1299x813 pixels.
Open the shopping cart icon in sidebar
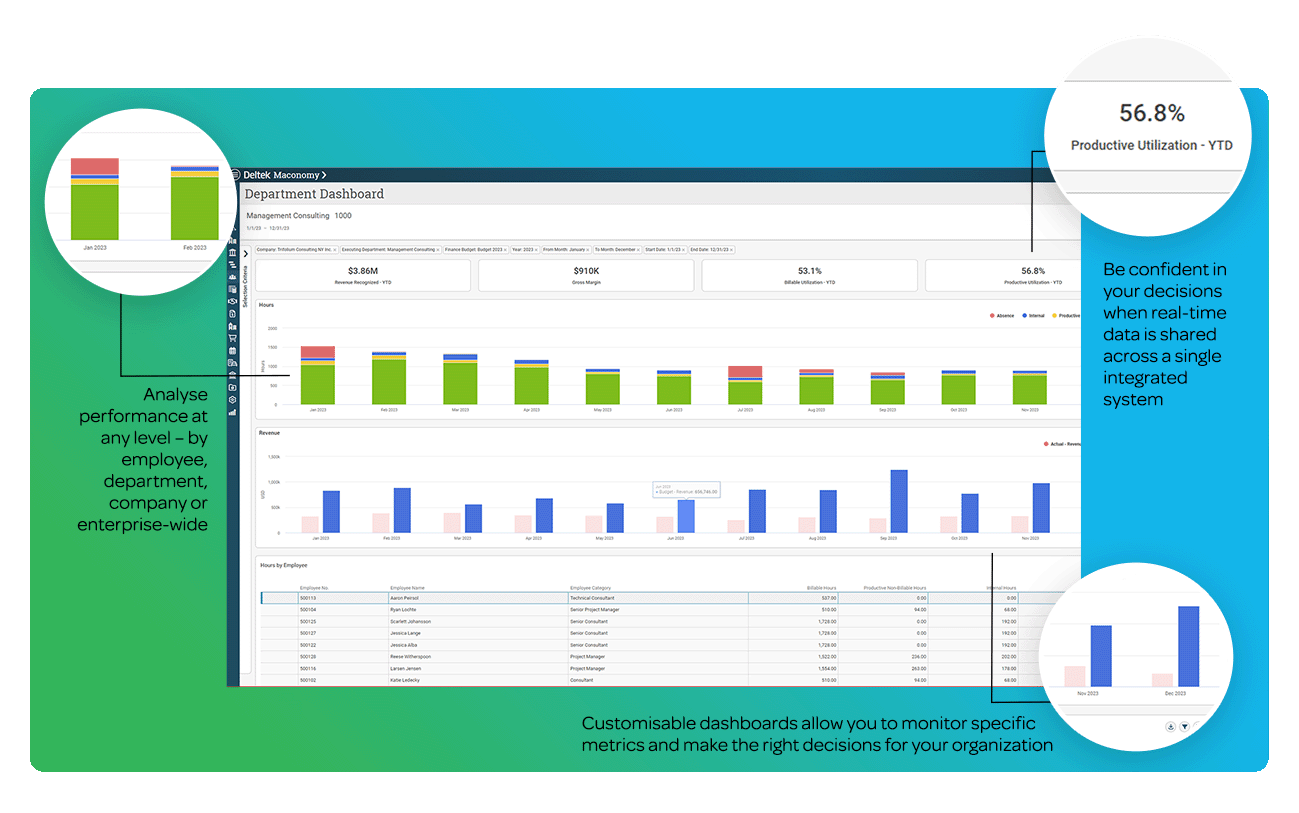point(233,338)
